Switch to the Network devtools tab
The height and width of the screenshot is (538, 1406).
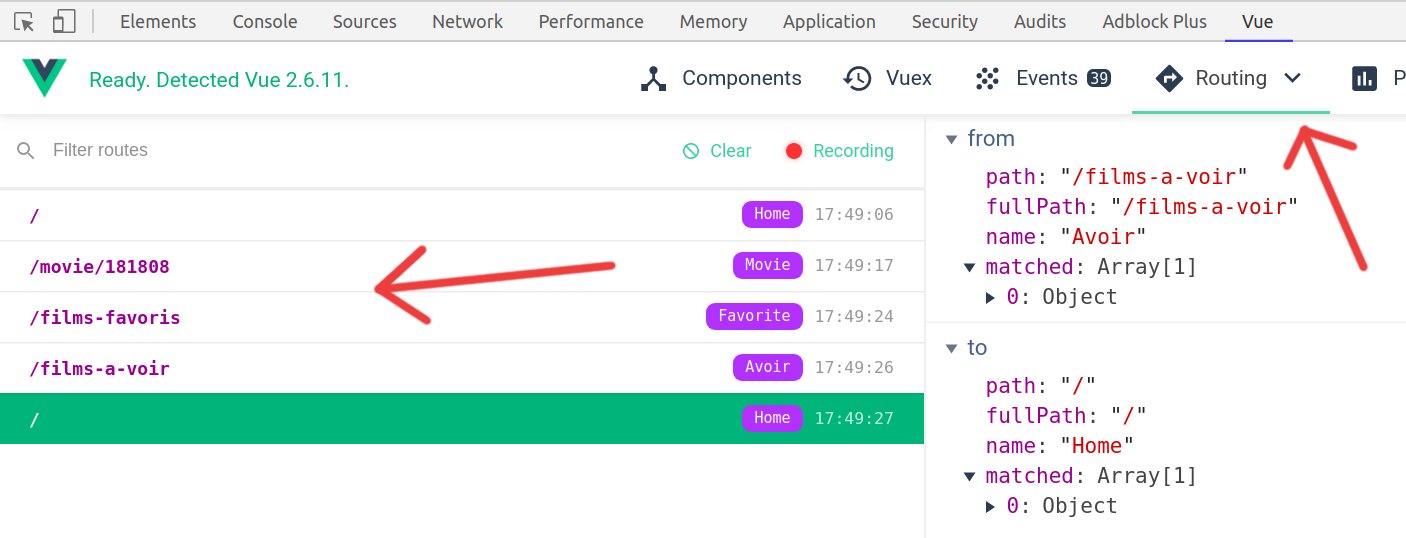[467, 21]
